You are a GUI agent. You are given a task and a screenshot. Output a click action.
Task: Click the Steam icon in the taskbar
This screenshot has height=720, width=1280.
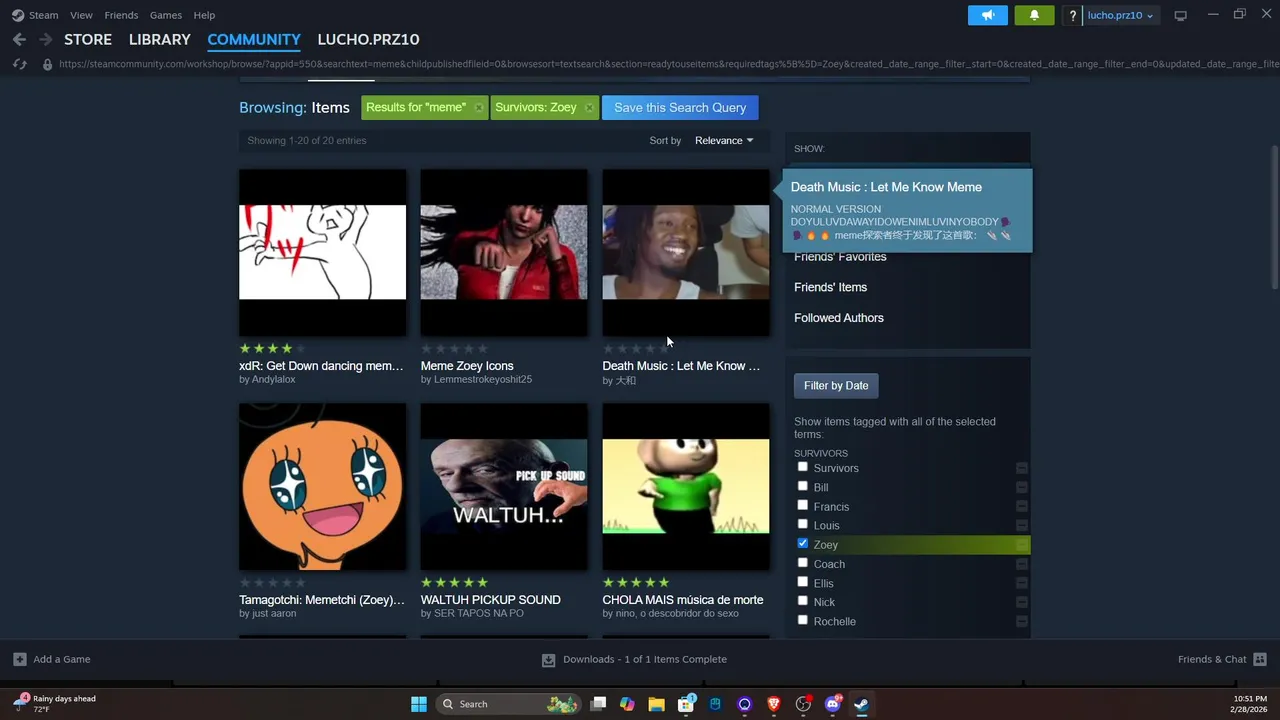pos(861,704)
